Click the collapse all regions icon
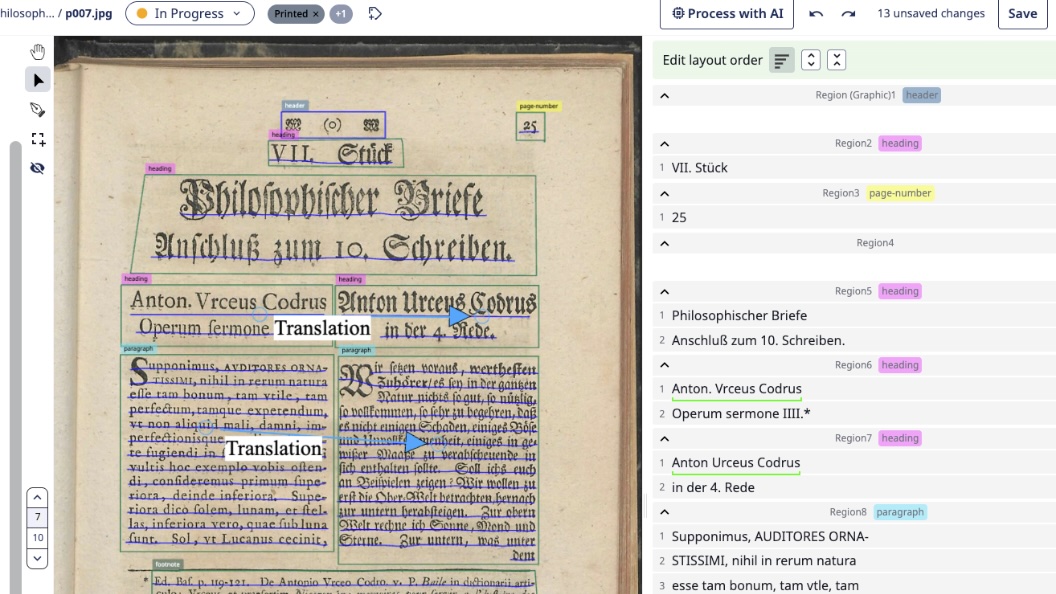The image size is (1056, 594). tap(837, 60)
